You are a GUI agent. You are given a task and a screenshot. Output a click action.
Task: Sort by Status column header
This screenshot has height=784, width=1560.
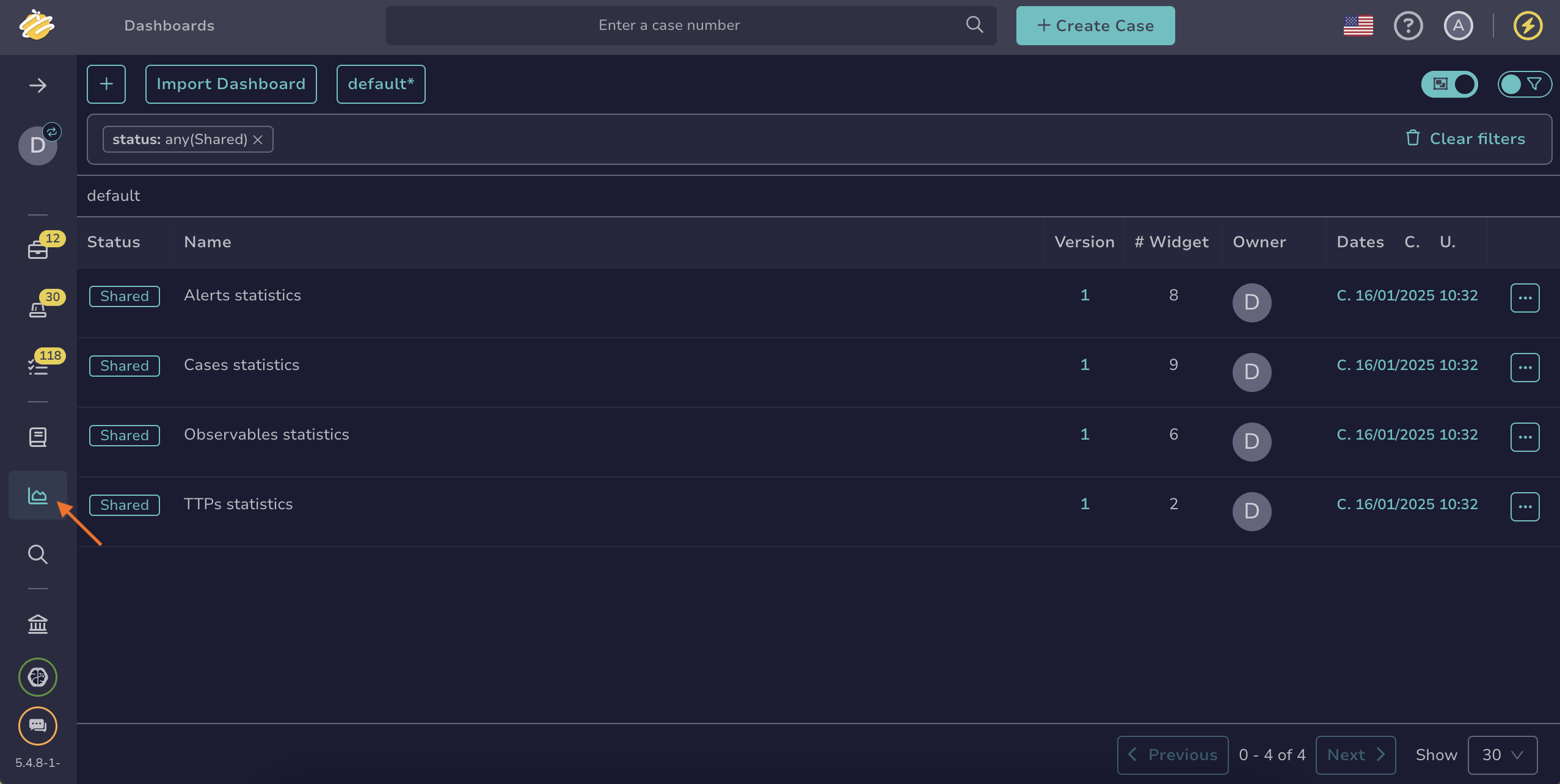(x=114, y=242)
